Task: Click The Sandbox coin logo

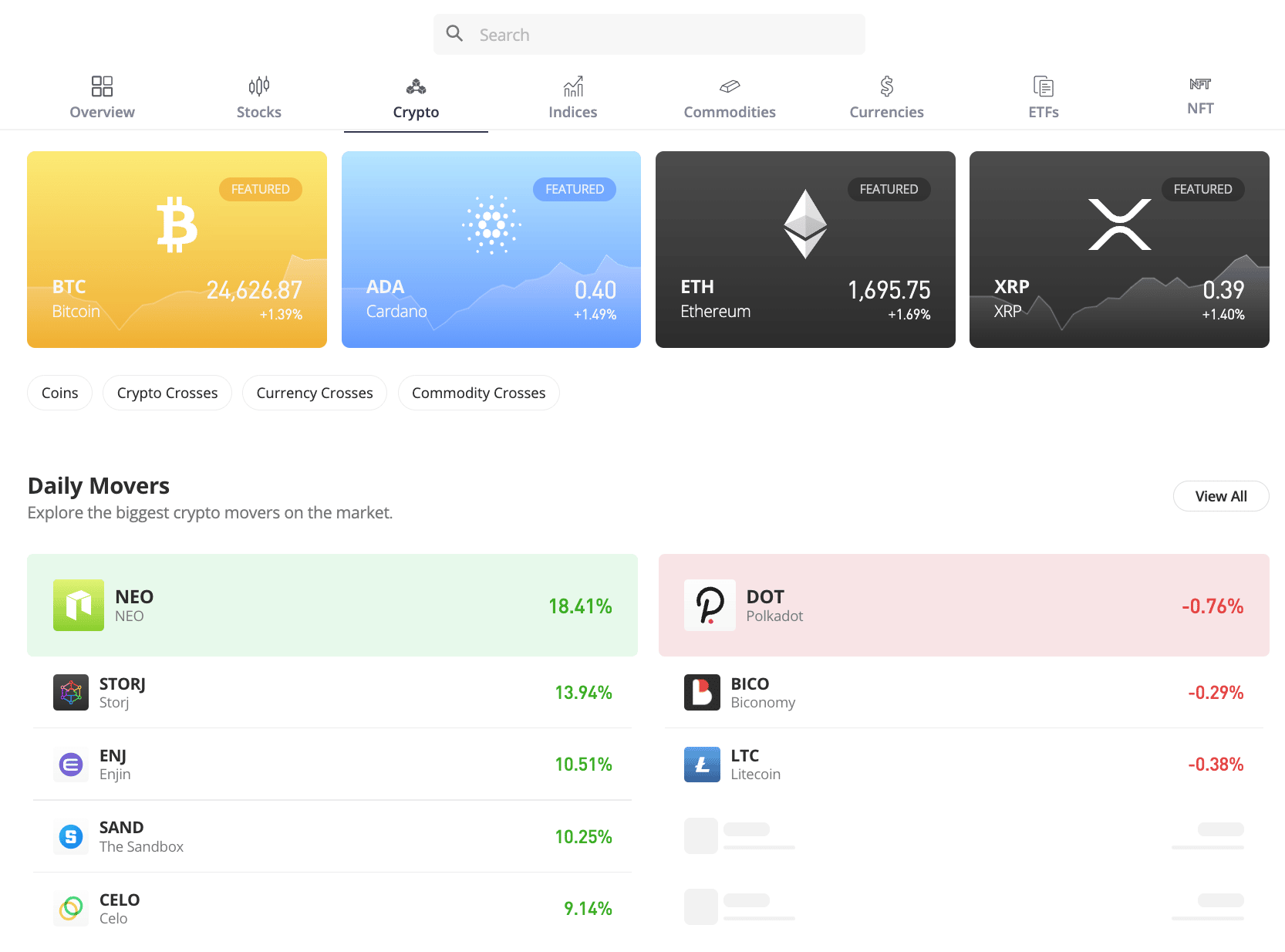Action: pyautogui.click(x=71, y=836)
